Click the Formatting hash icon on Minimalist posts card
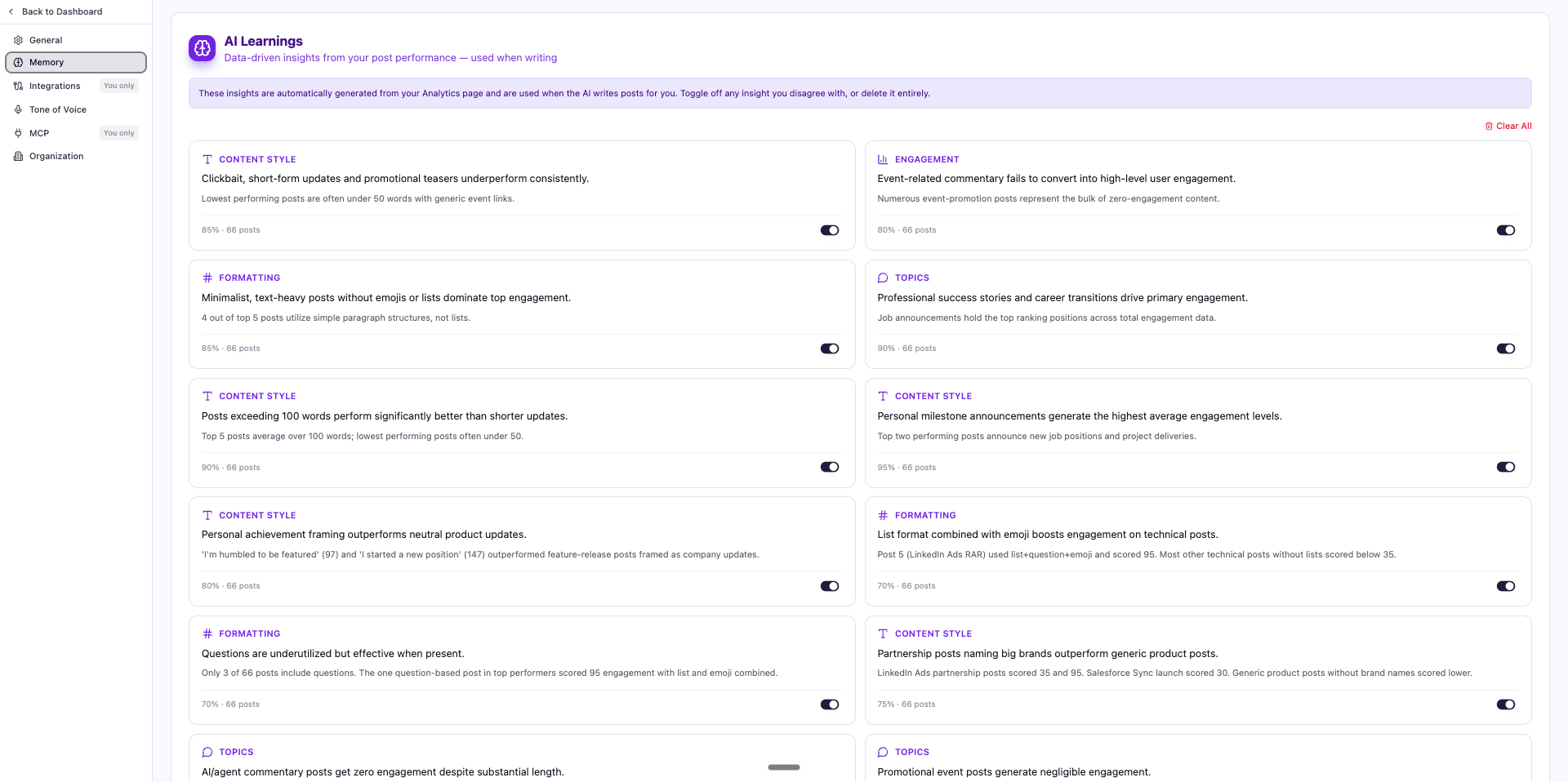 point(207,278)
